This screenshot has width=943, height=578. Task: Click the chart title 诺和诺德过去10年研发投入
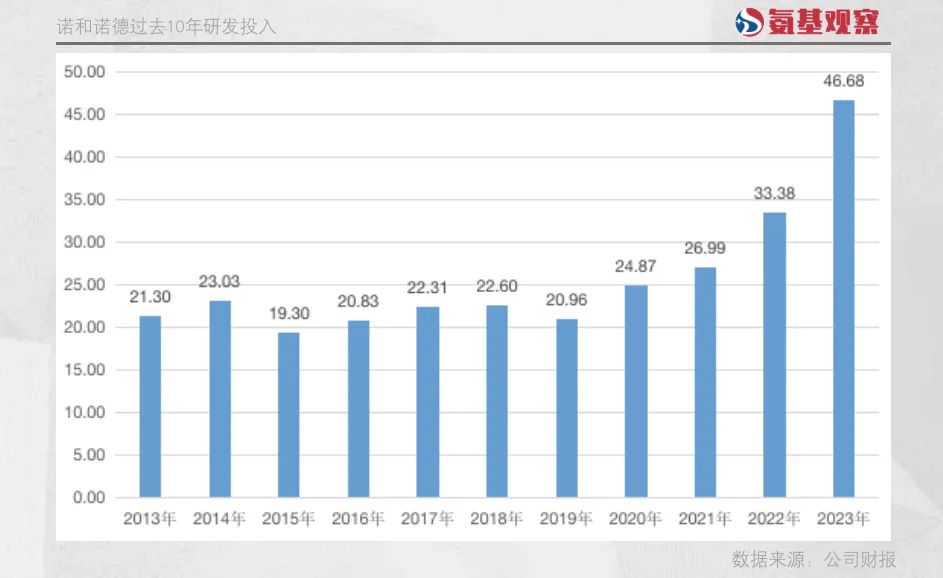point(166,27)
